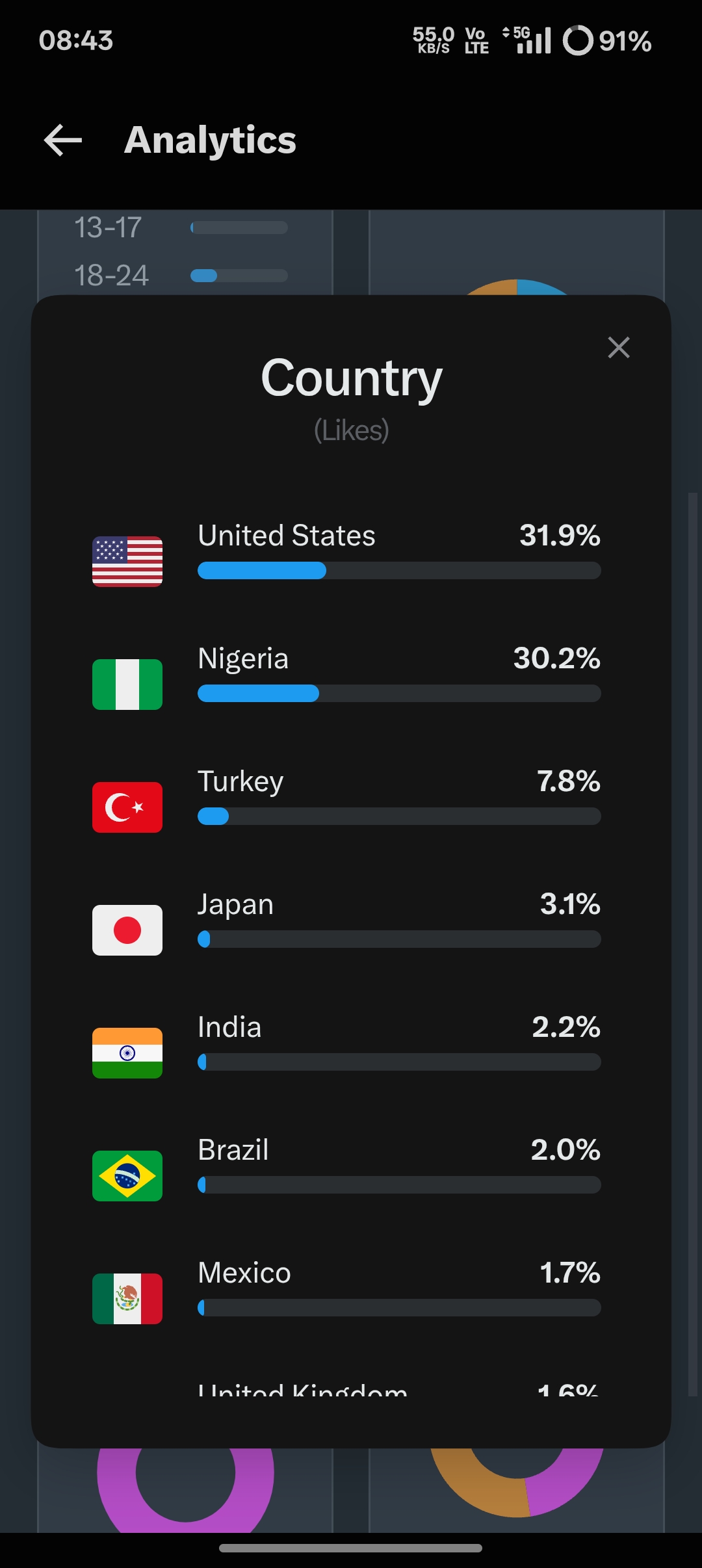Screen dimensions: 702x1568
Task: Click the popup vertical scrollbar
Action: coord(693,944)
